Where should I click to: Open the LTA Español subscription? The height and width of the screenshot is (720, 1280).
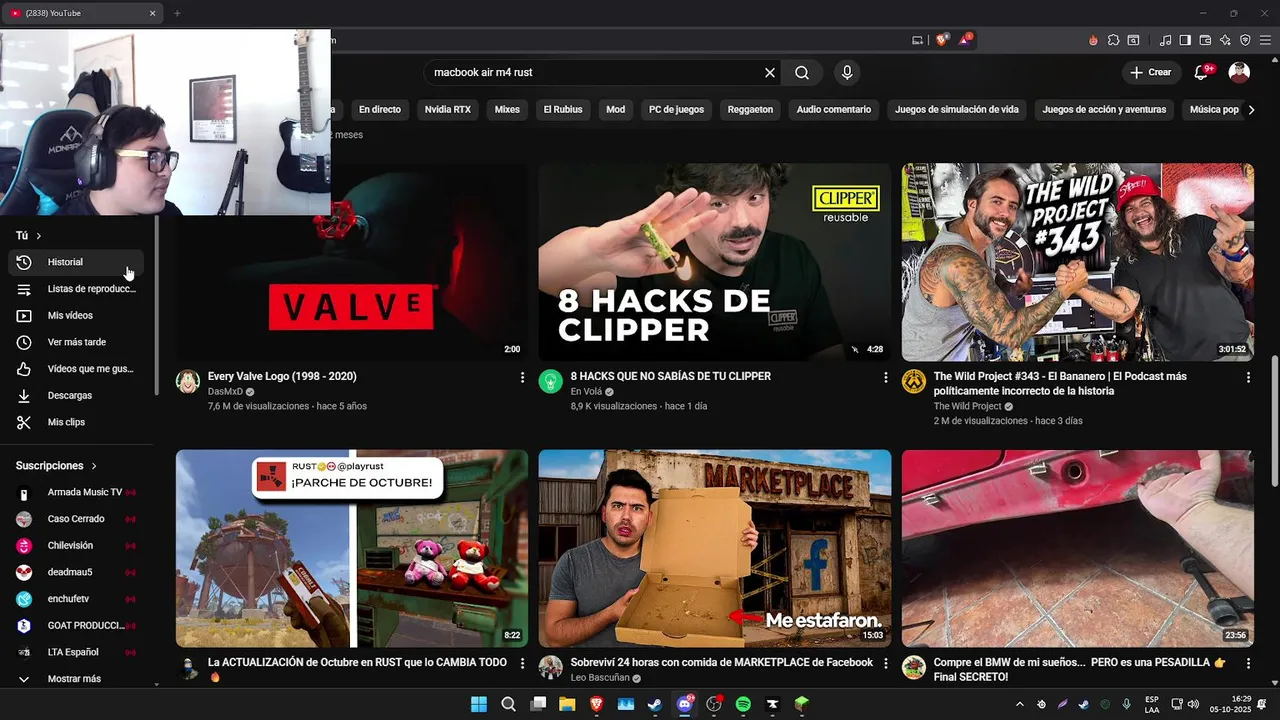click(x=76, y=652)
